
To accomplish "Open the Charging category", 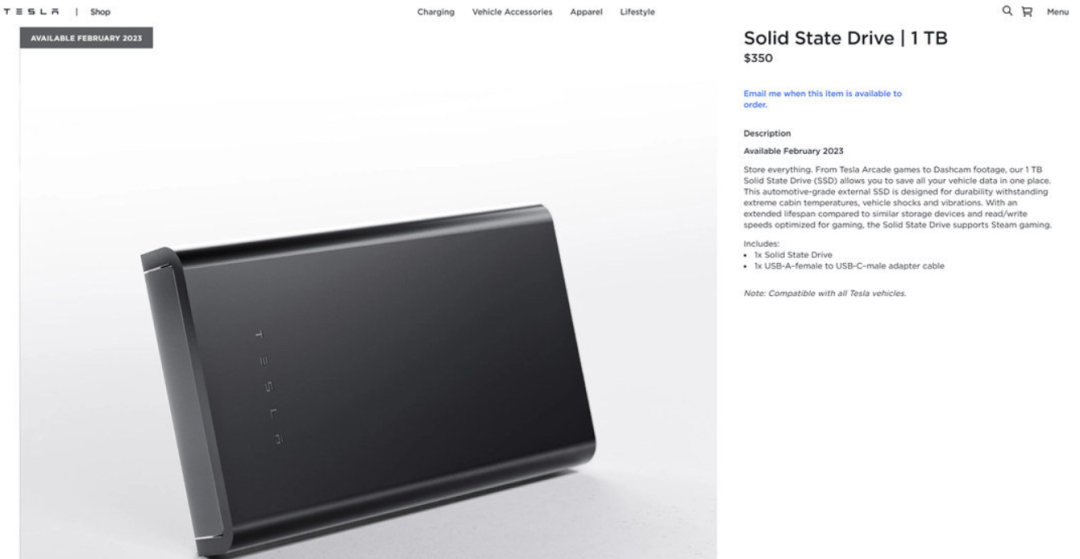I will click(x=435, y=12).
